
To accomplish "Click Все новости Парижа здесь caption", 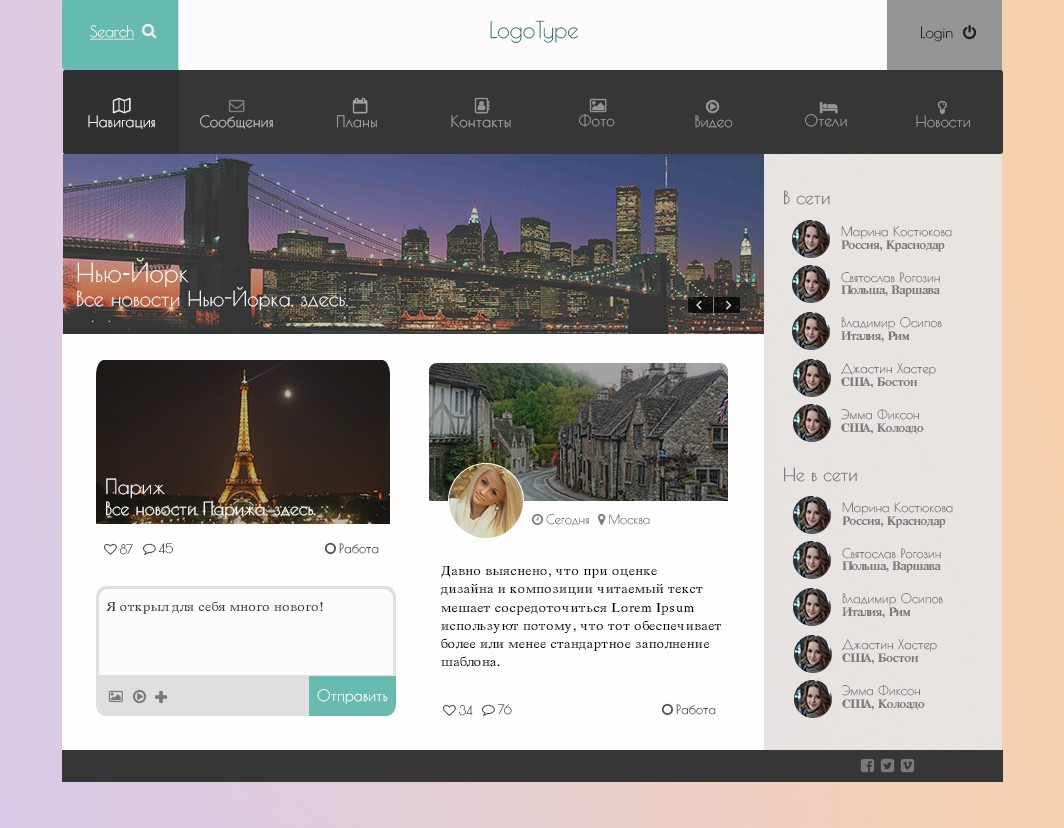I will (x=210, y=509).
